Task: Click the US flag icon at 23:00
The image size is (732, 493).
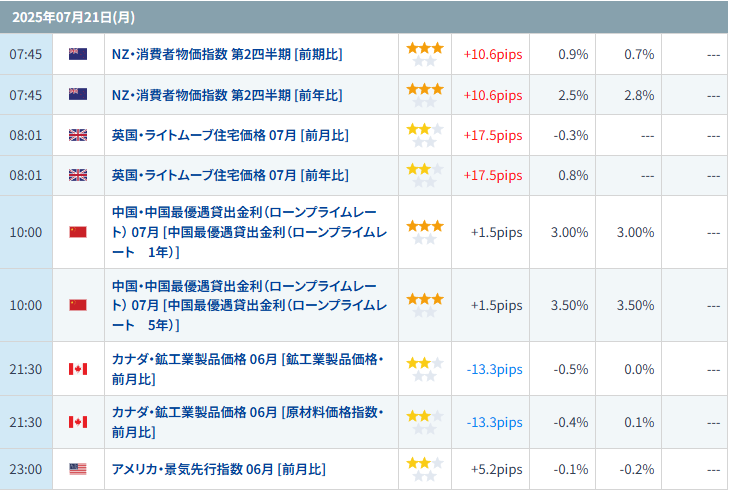Action: pos(77,469)
